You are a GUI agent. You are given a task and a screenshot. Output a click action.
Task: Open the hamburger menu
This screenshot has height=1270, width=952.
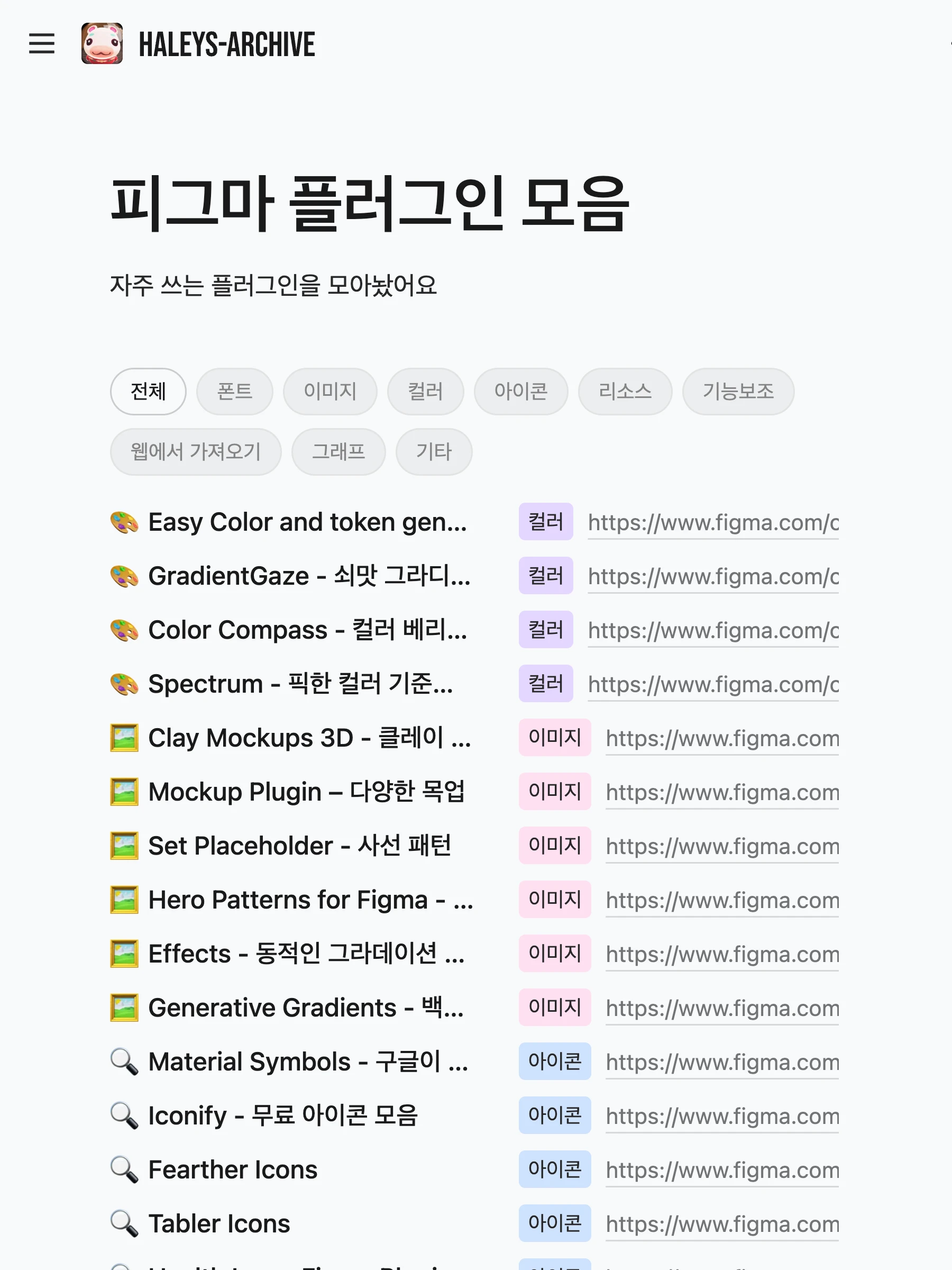pyautogui.click(x=41, y=43)
